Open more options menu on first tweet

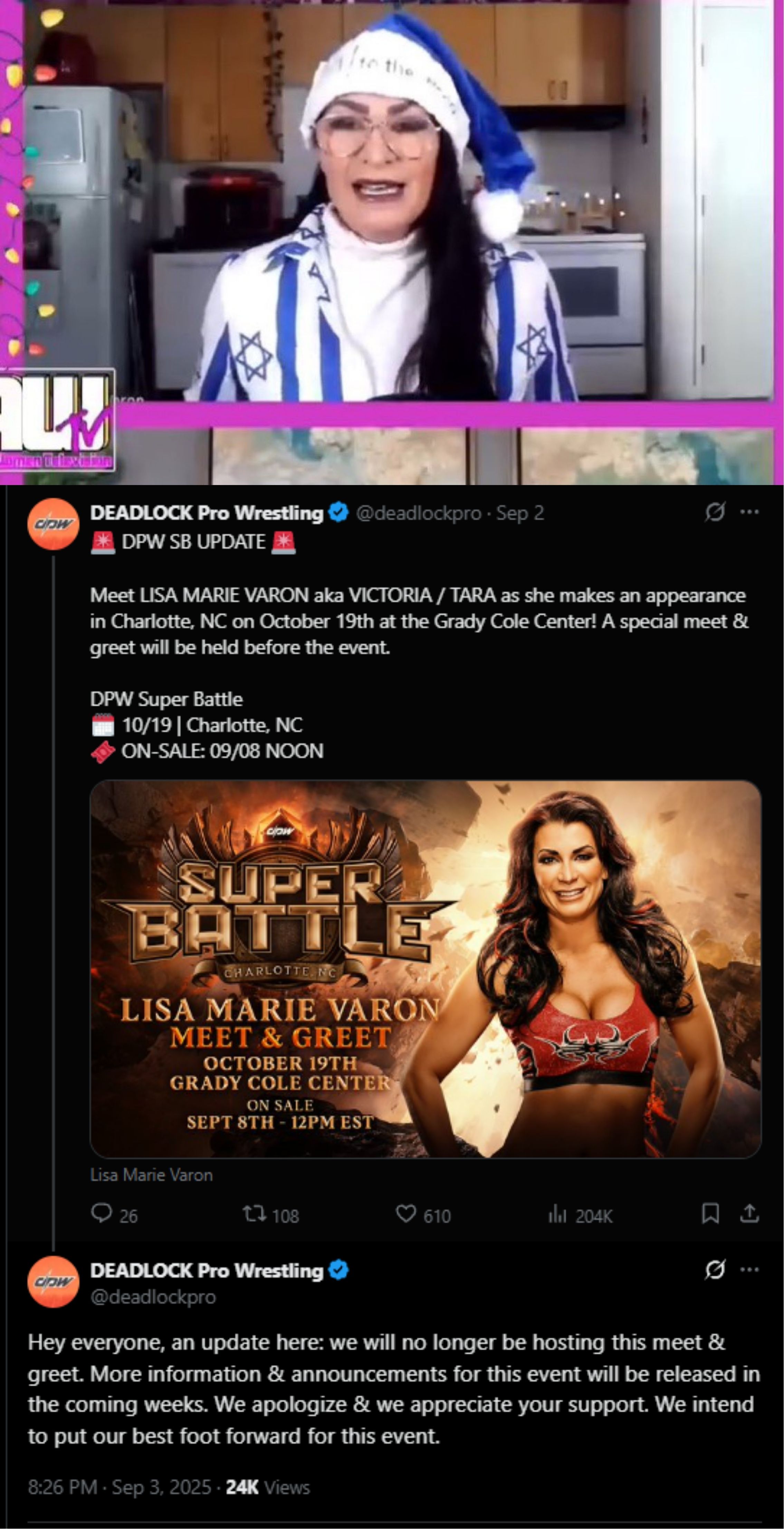coord(749,512)
